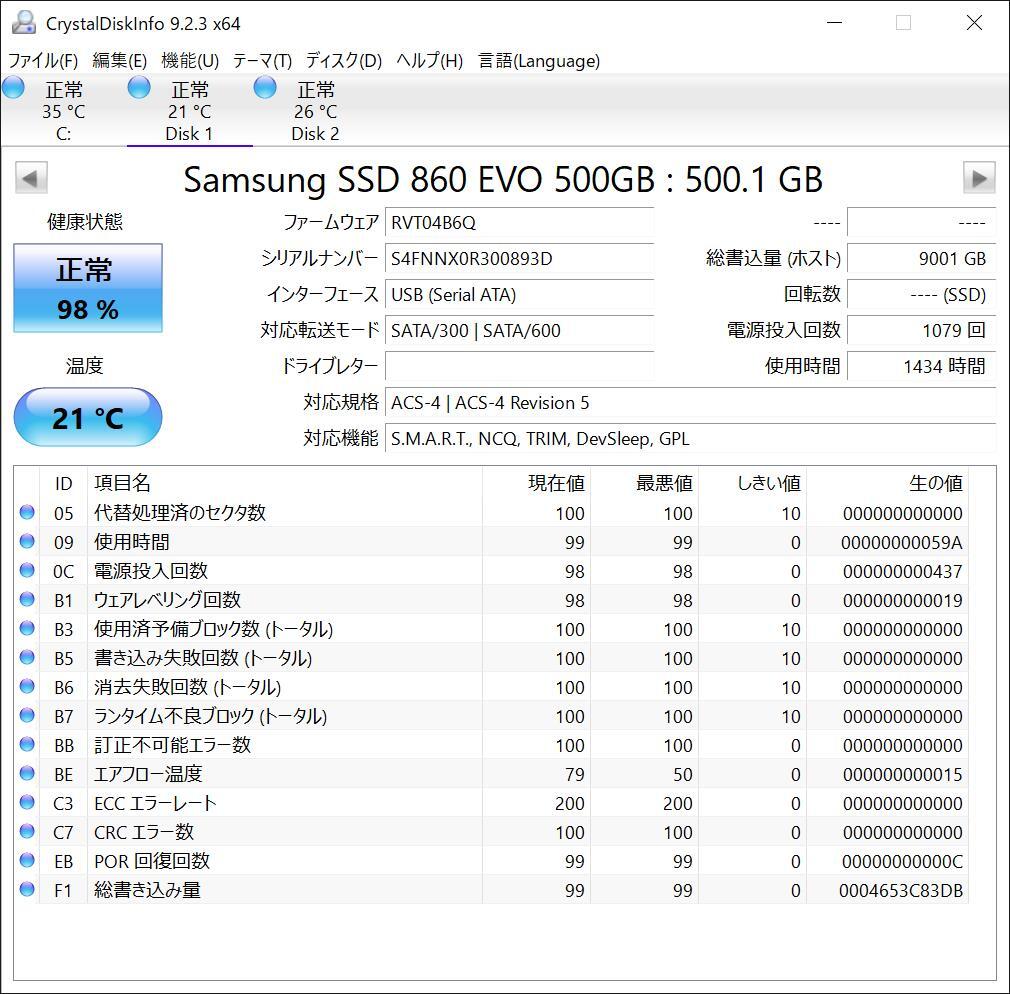1010x994 pixels.
Task: Click status orb for 総書き込み量 row
Action: pyautogui.click(x=27, y=890)
